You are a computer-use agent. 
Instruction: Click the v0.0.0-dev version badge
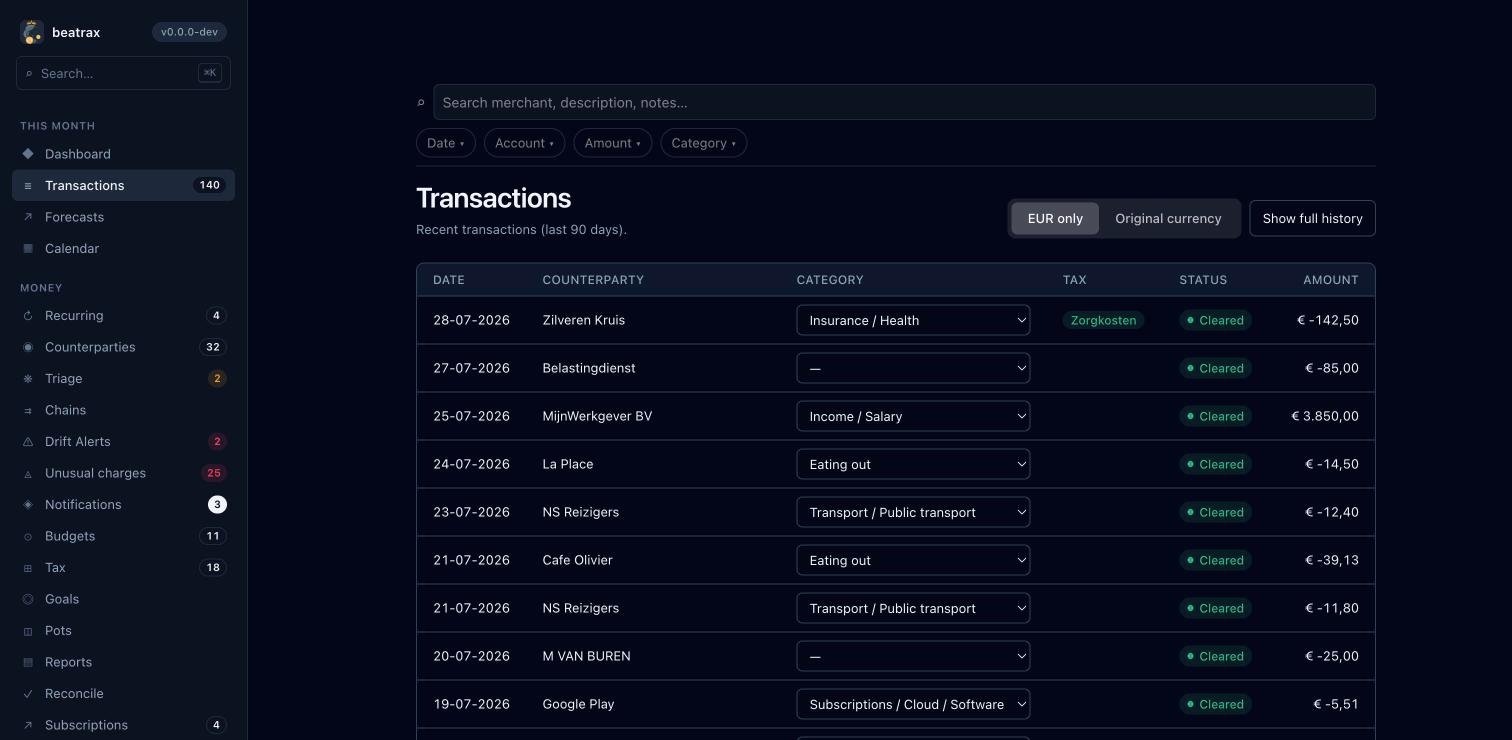(189, 32)
